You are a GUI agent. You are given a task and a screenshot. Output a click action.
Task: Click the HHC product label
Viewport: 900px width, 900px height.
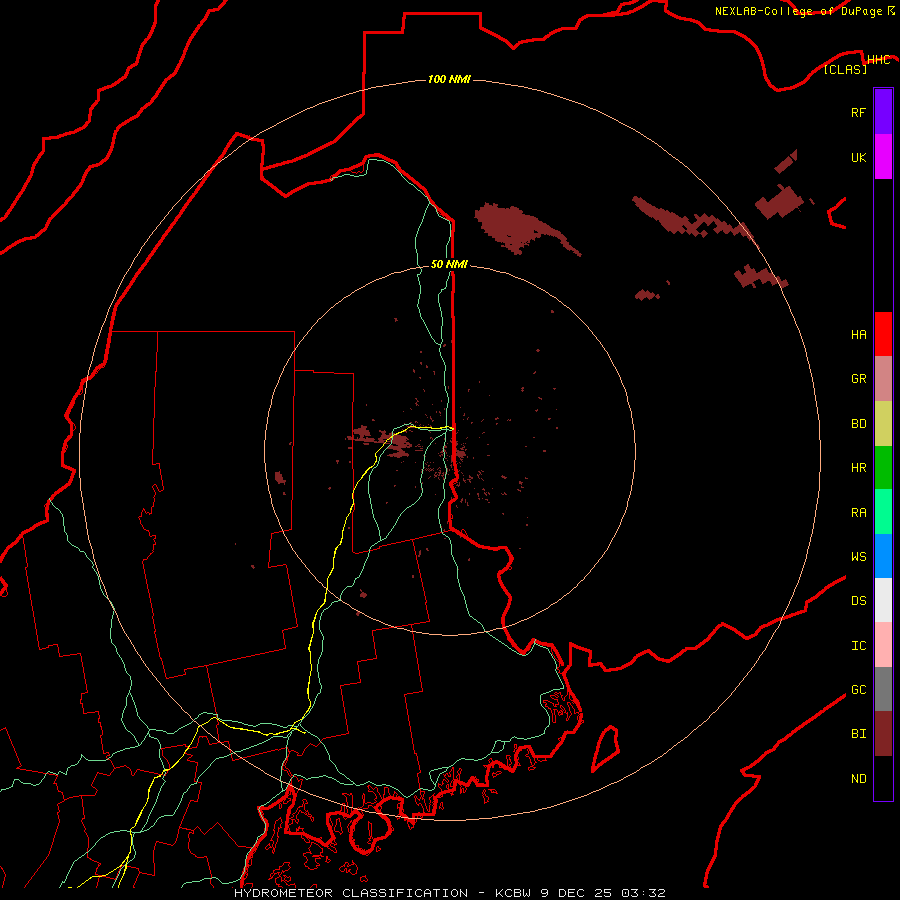(878, 60)
